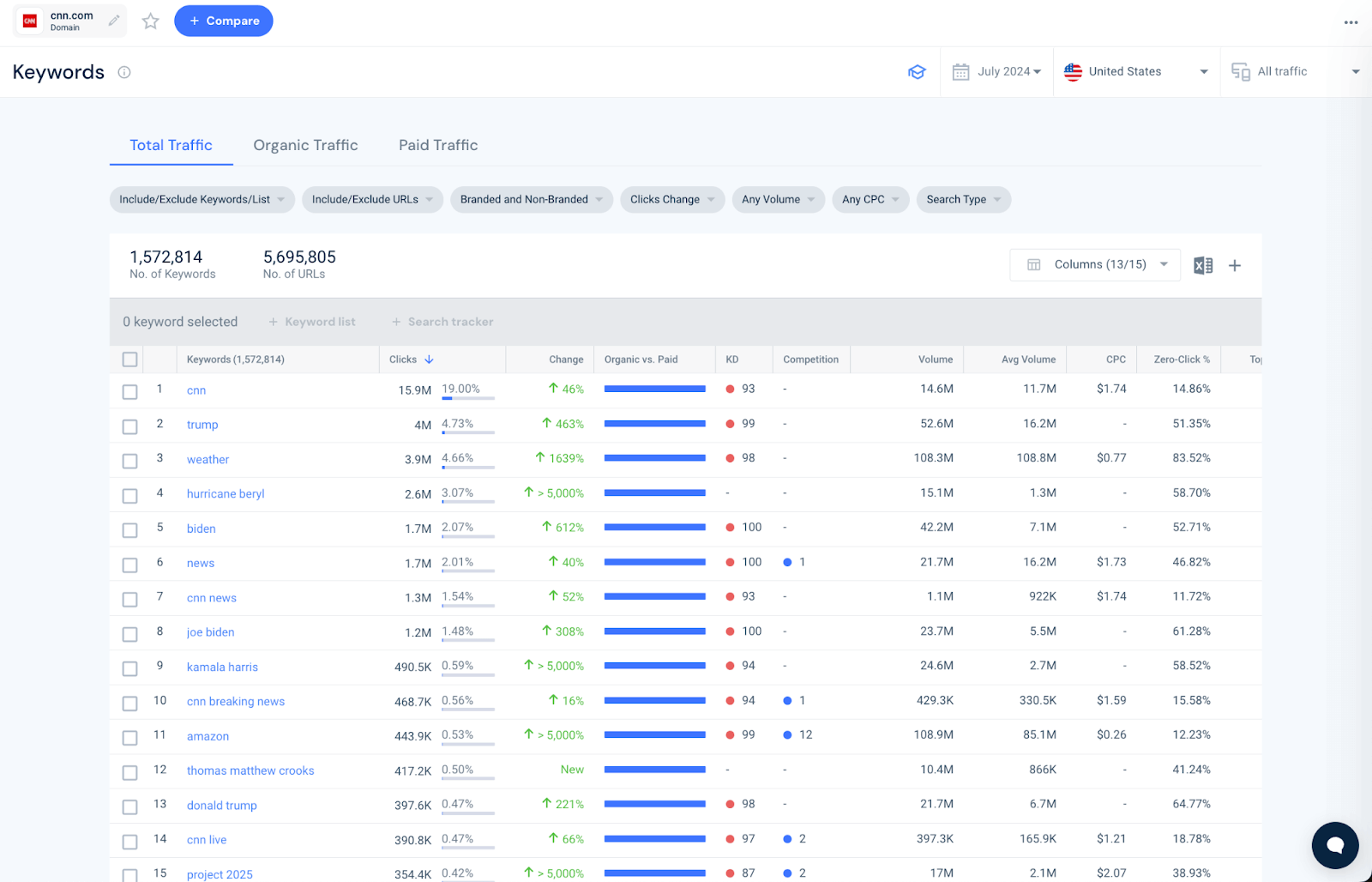Switch to the Total Traffic tab
The image size is (1372, 882).
(171, 146)
